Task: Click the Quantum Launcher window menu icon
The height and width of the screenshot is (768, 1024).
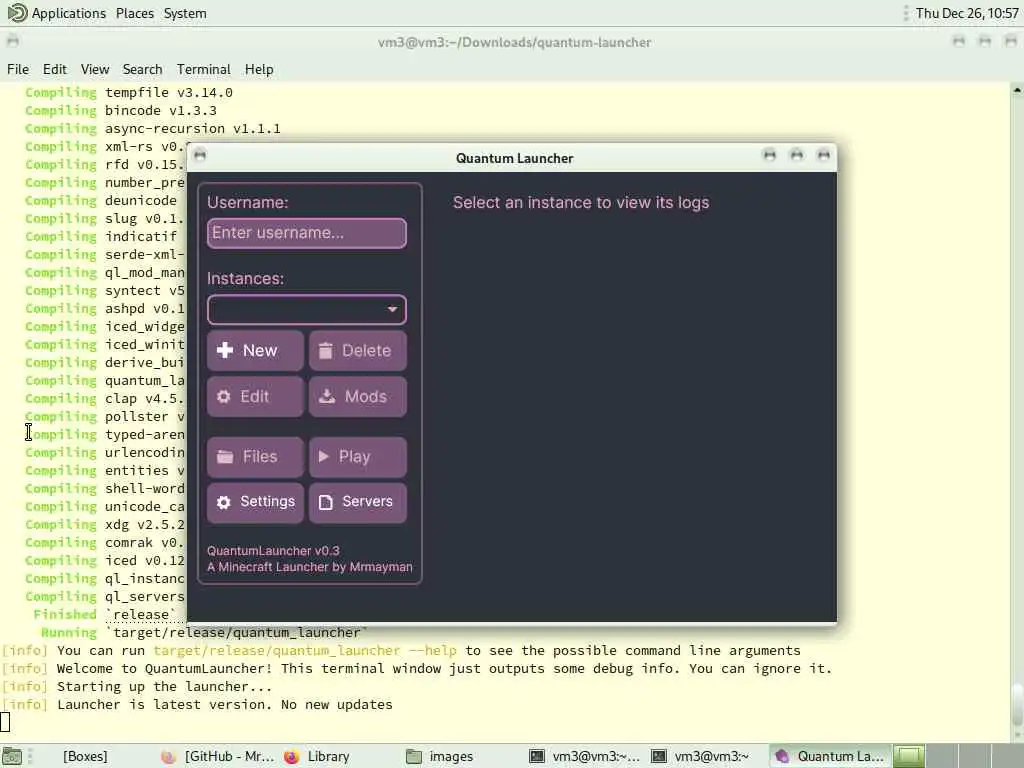Action: point(200,155)
